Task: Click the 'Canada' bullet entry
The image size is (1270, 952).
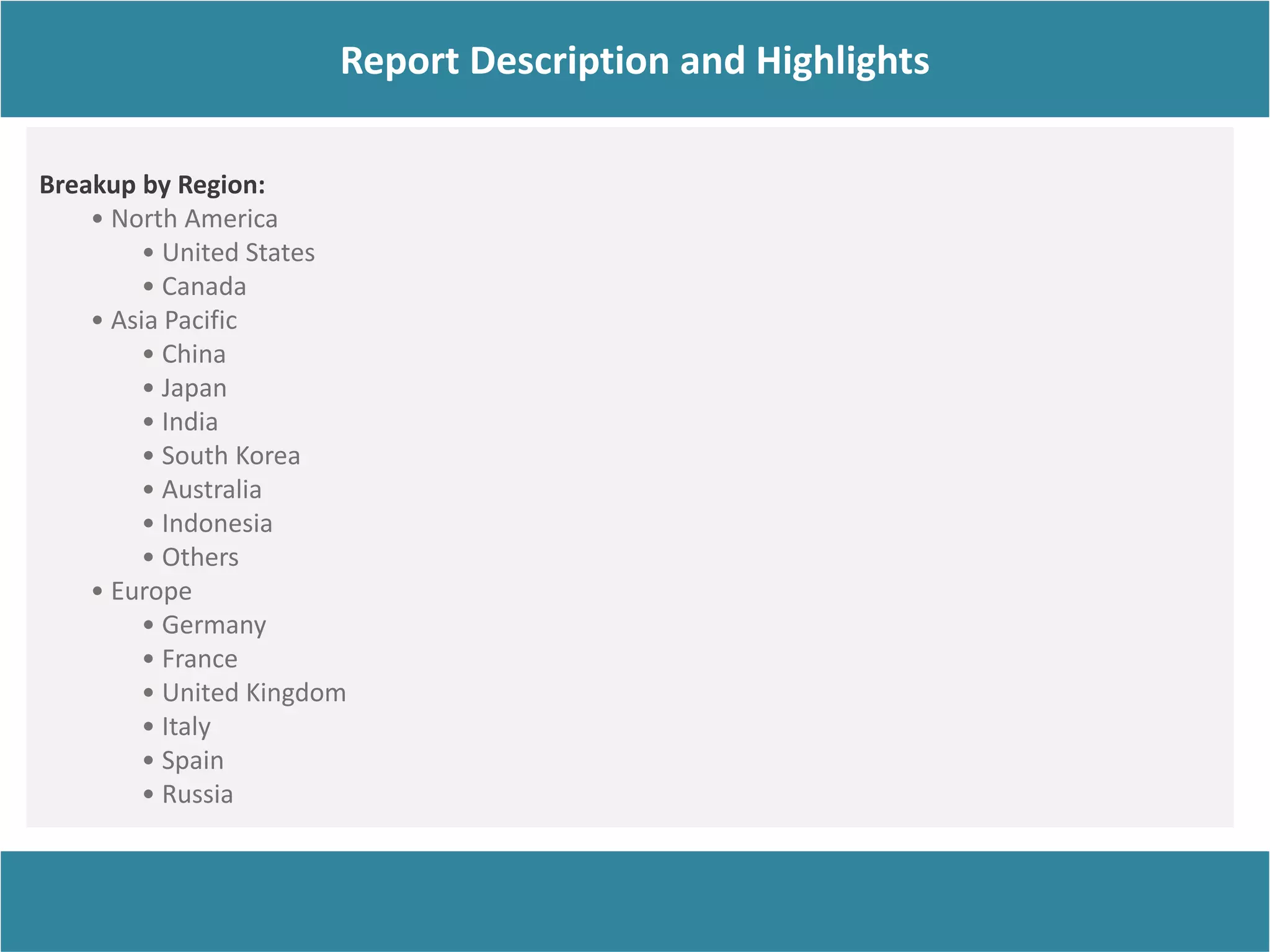Action: point(204,286)
